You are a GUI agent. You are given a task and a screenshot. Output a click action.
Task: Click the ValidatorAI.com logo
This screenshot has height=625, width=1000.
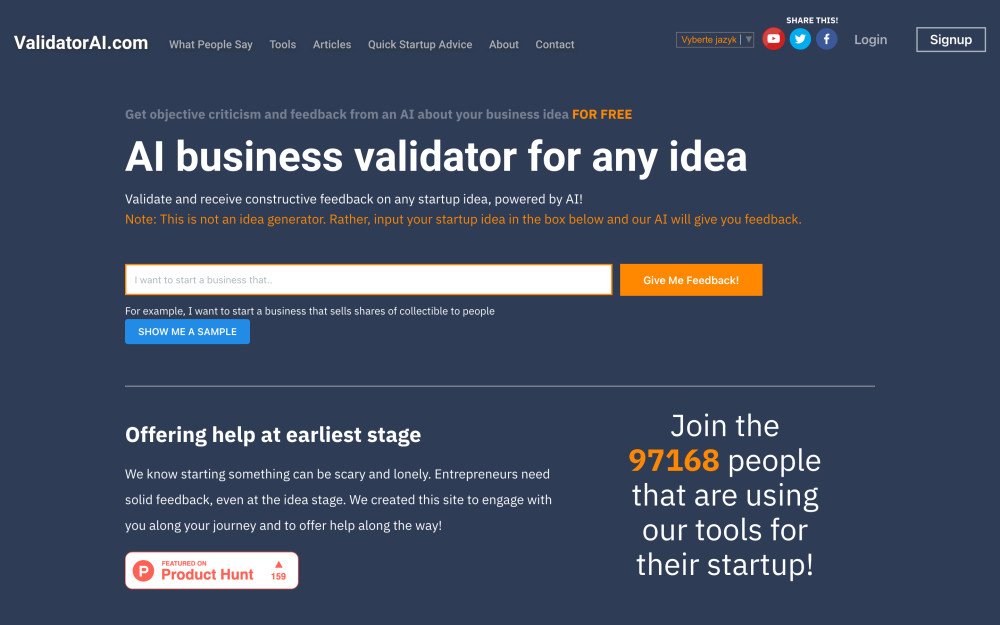[x=81, y=43]
